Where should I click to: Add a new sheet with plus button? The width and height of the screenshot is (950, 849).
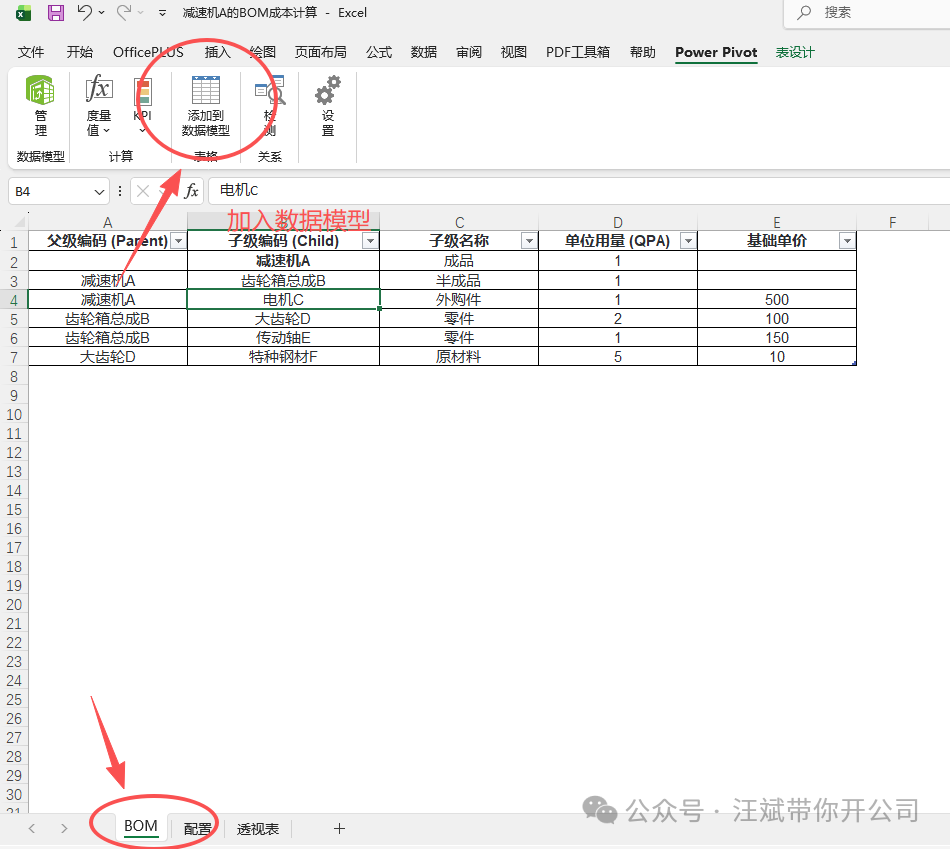pyautogui.click(x=339, y=829)
